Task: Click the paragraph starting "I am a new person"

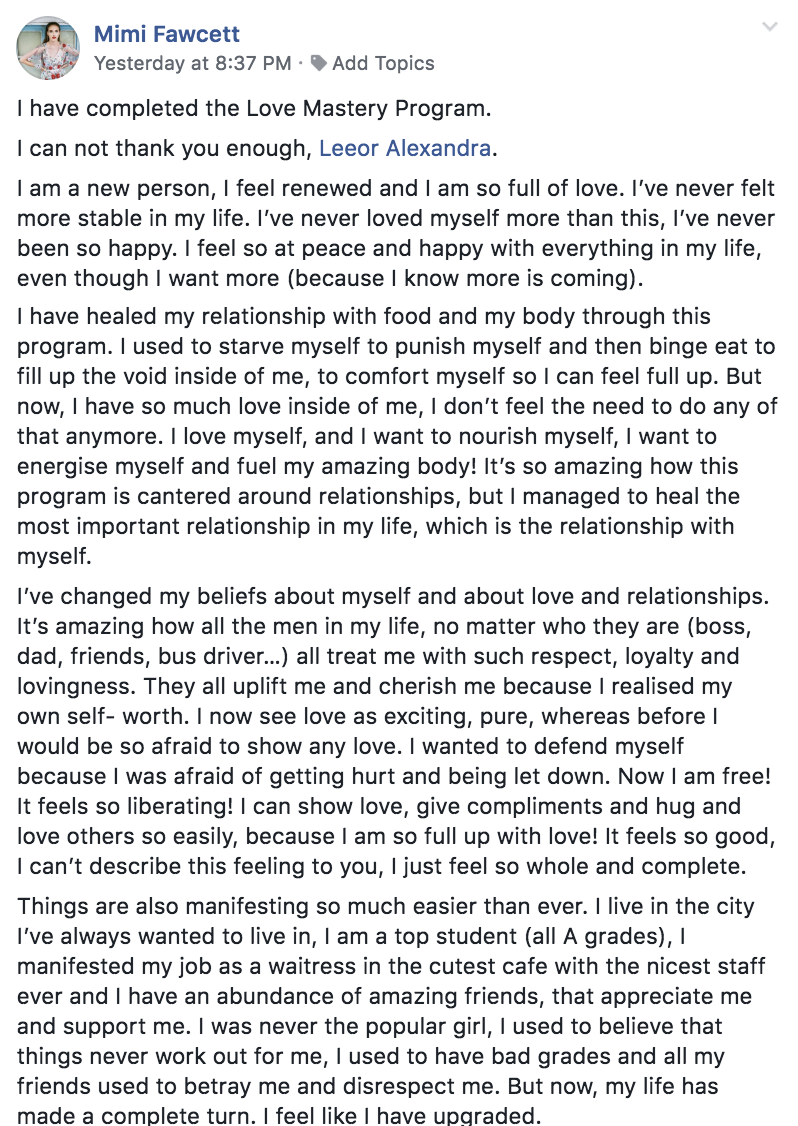Action: pos(396,233)
